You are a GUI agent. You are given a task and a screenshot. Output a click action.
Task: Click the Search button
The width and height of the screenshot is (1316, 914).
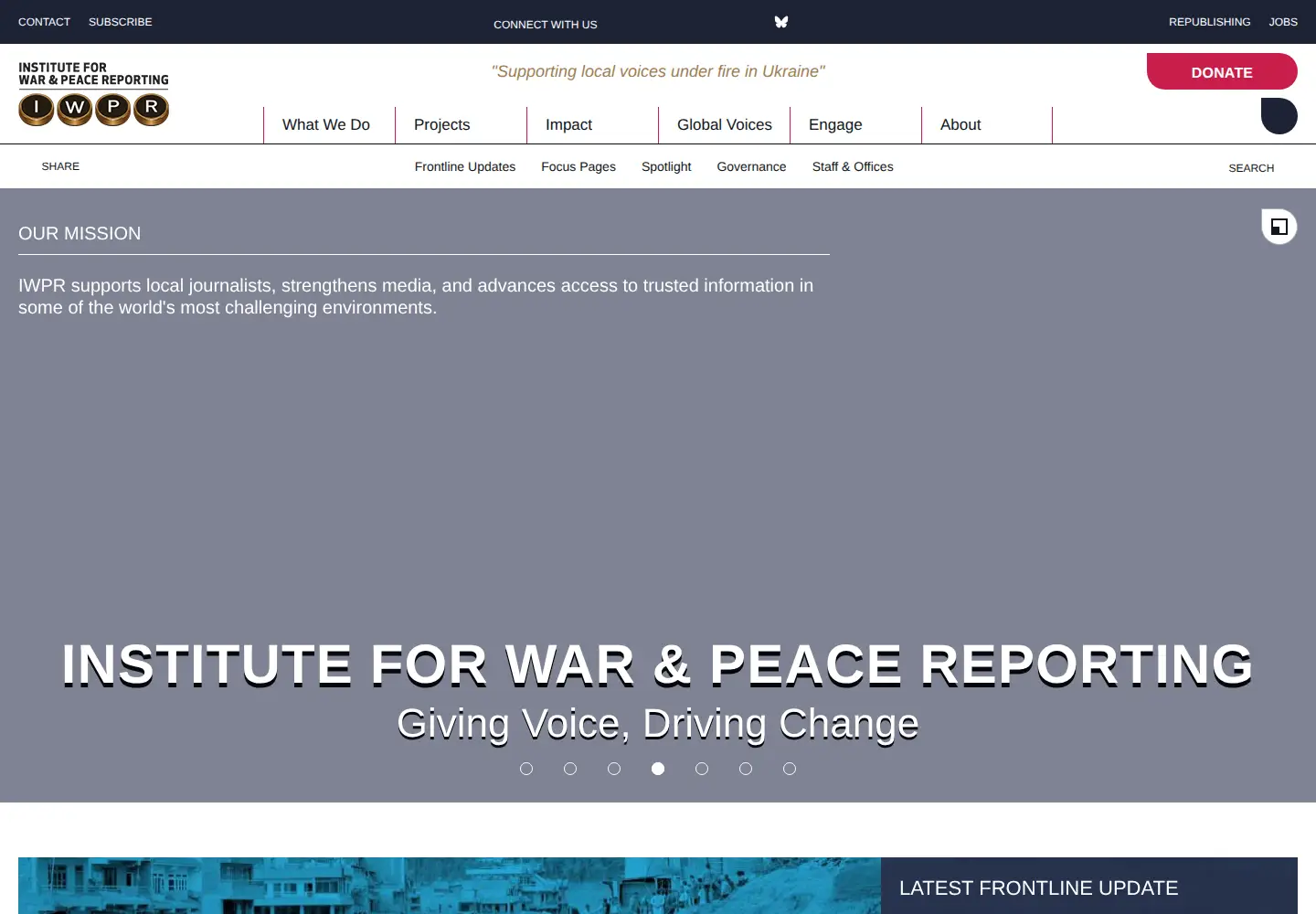pyautogui.click(x=1251, y=168)
